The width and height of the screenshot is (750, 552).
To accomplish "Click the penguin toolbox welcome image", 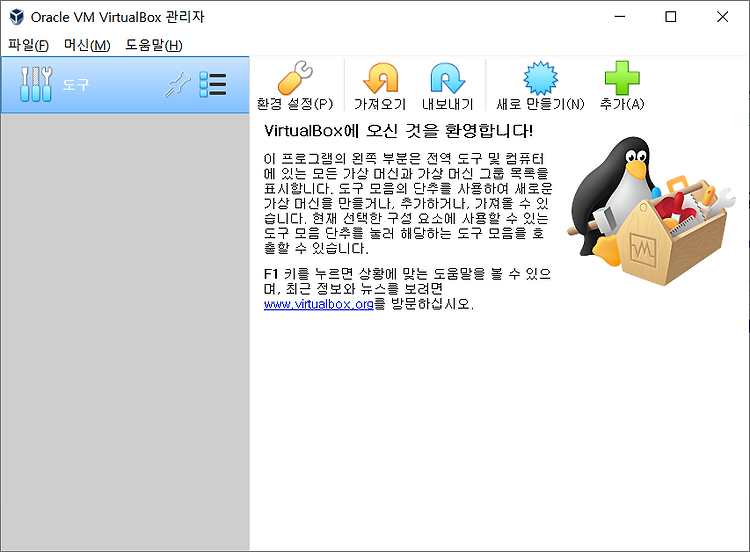I will (x=651, y=211).
